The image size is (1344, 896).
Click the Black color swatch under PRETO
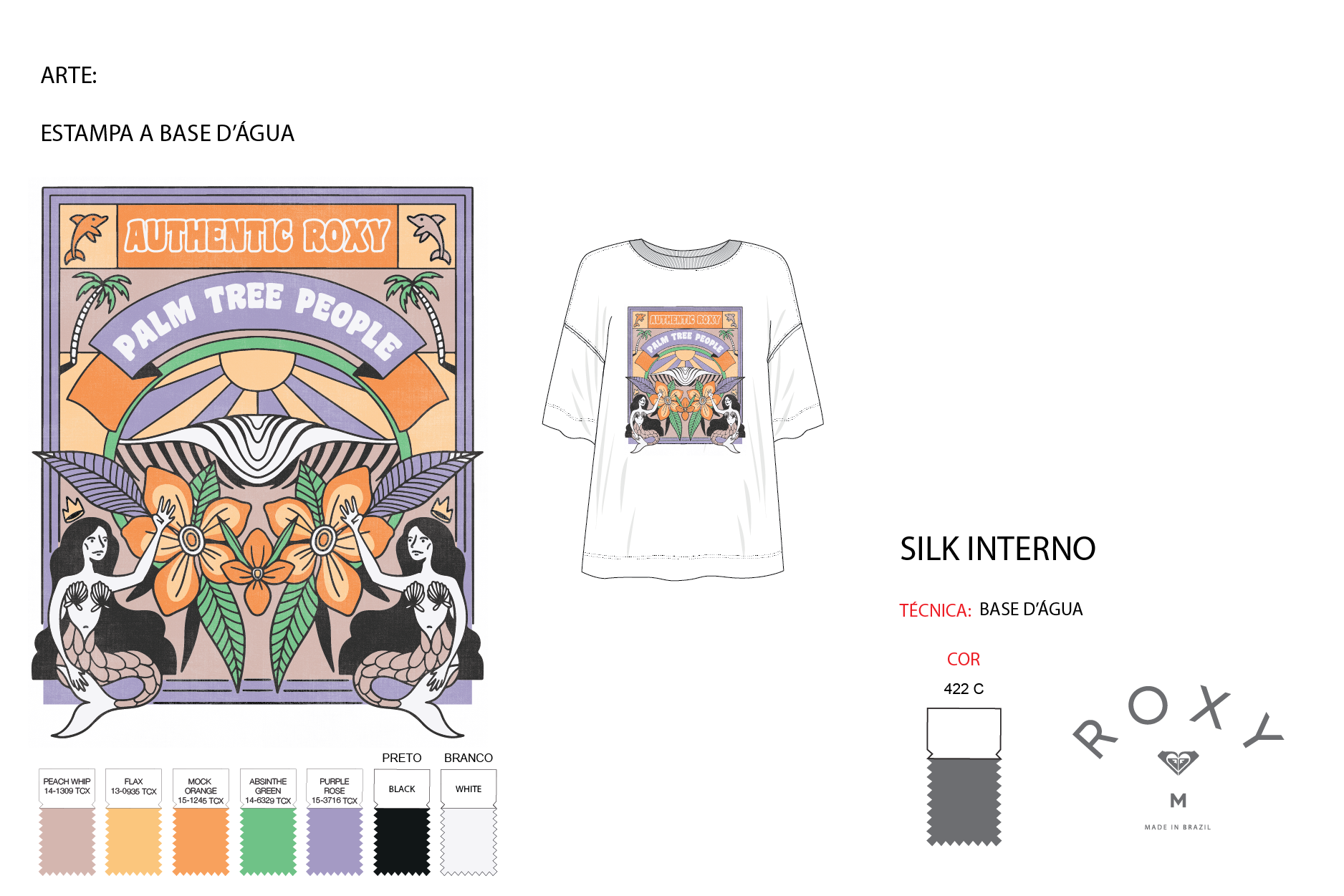click(x=402, y=822)
